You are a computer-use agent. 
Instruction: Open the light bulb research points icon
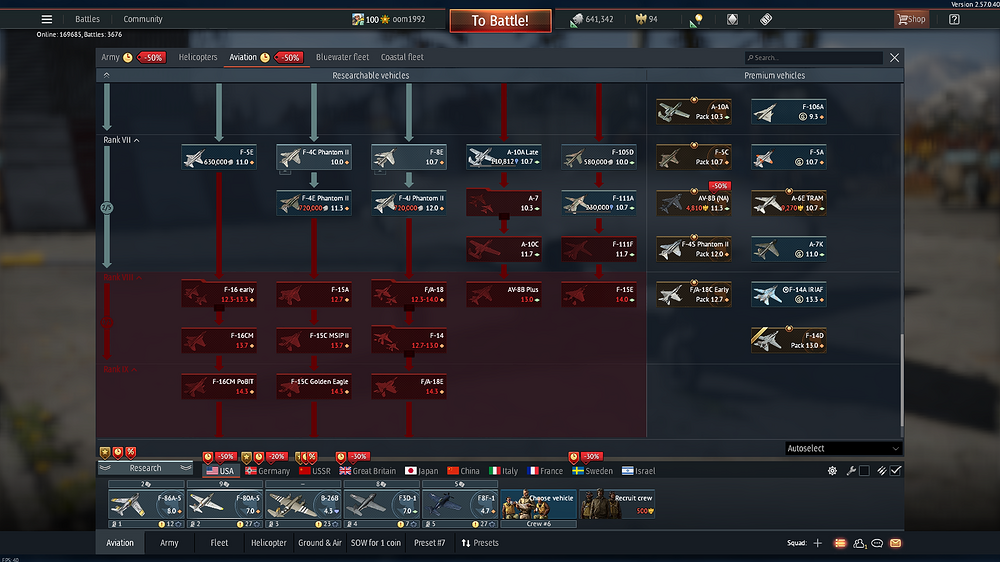tap(696, 20)
